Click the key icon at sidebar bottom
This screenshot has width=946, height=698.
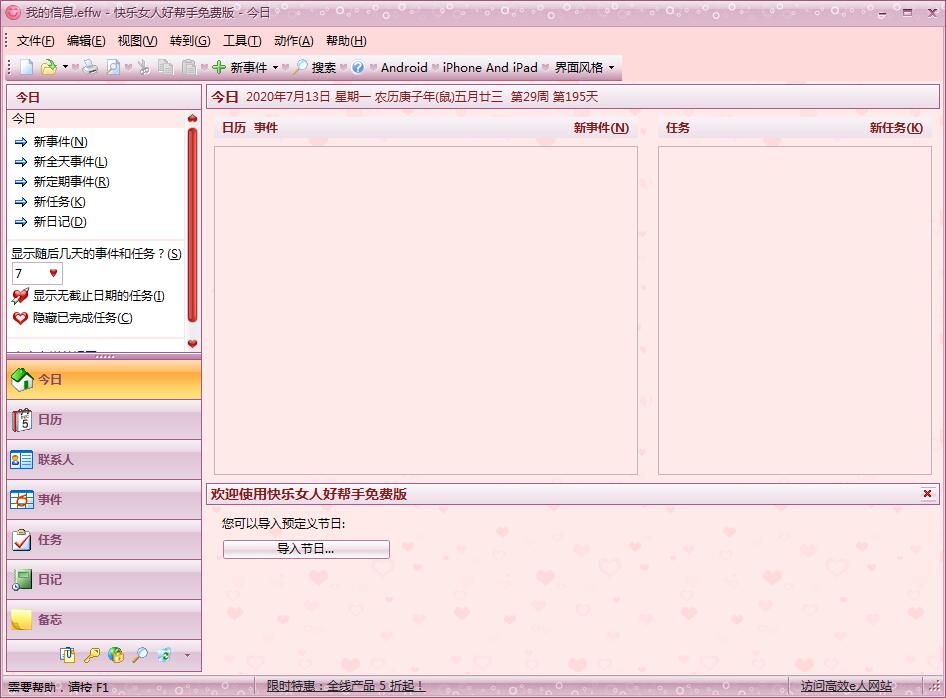click(x=94, y=655)
